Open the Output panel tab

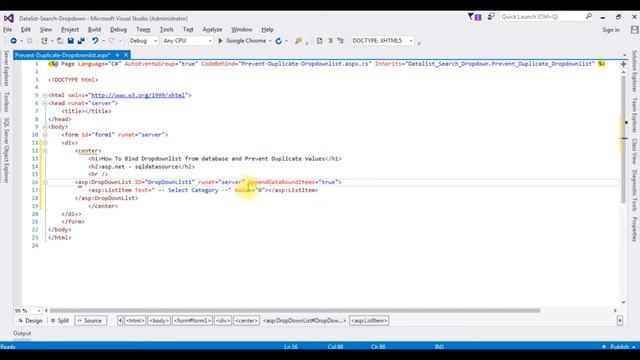coord(22,333)
